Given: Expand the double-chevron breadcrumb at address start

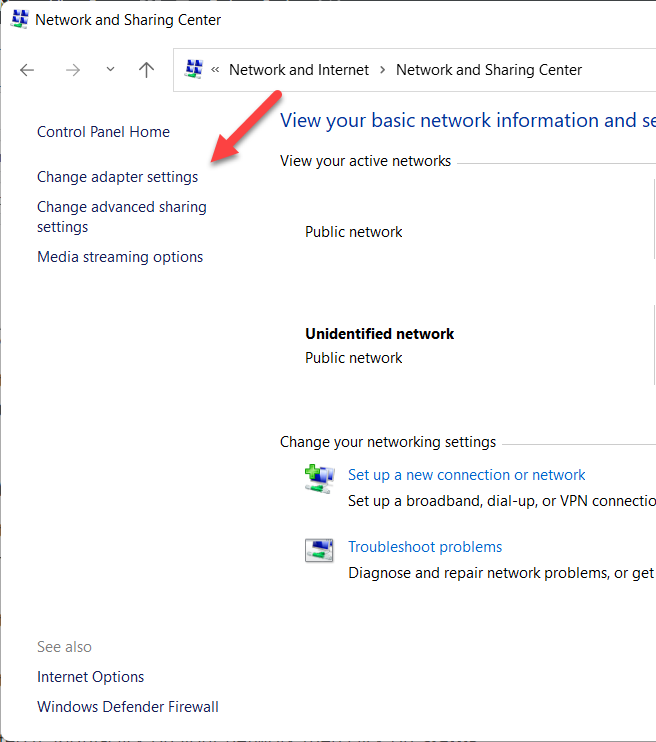Looking at the screenshot, I should coord(215,70).
